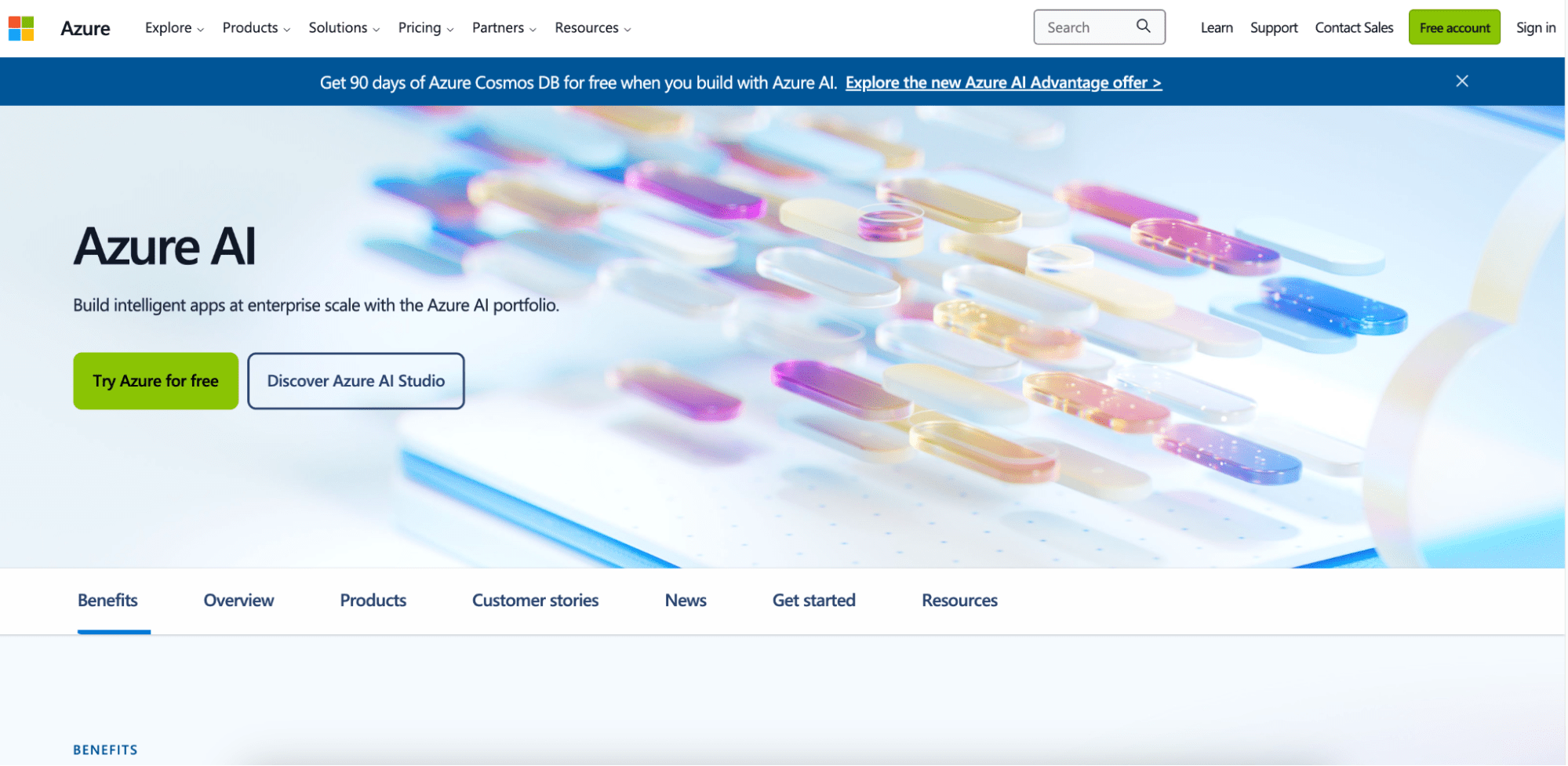1568x766 pixels.
Task: Open the Resources tab below hero
Action: [x=959, y=601]
